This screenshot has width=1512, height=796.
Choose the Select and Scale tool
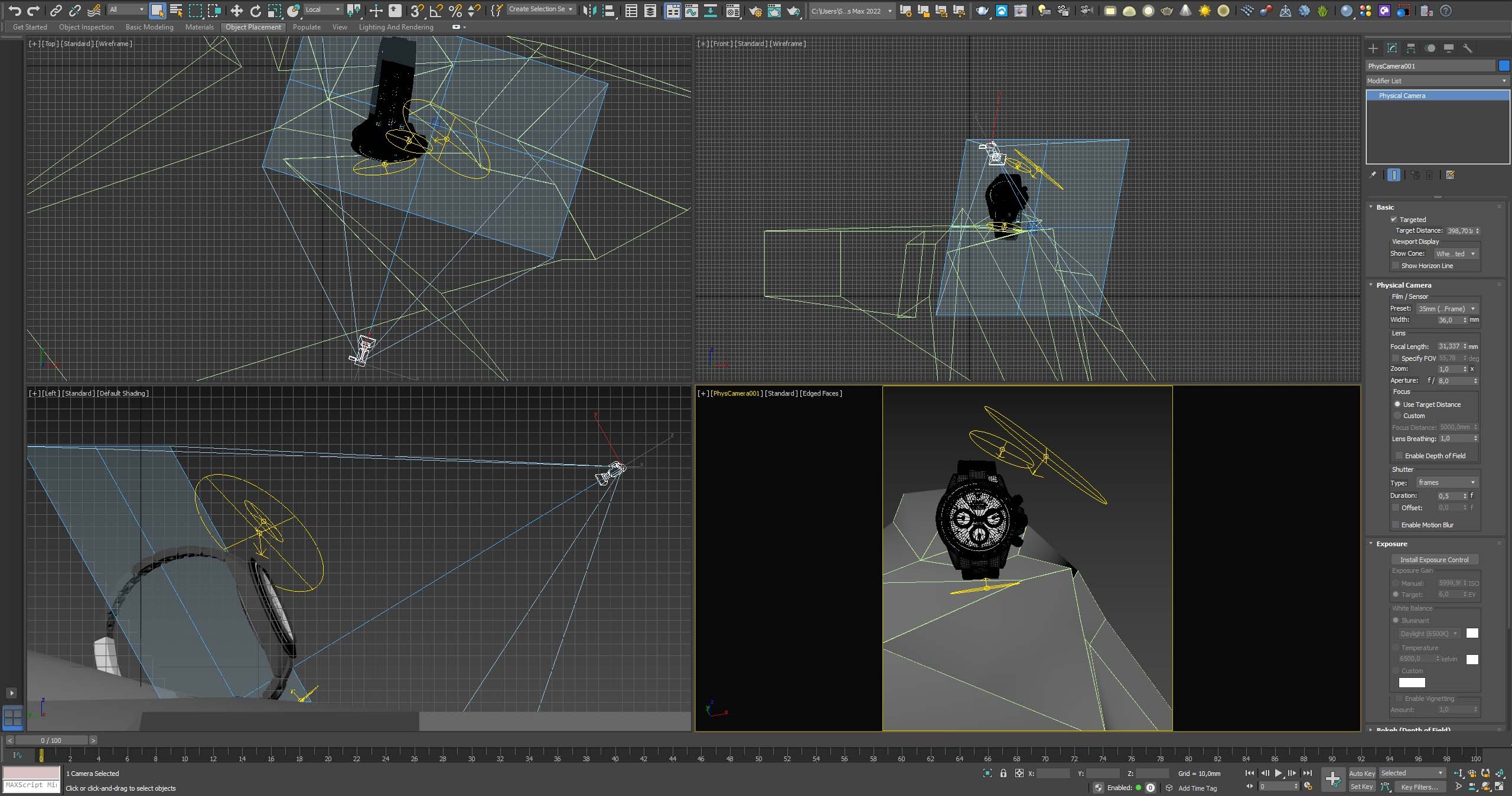point(274,11)
